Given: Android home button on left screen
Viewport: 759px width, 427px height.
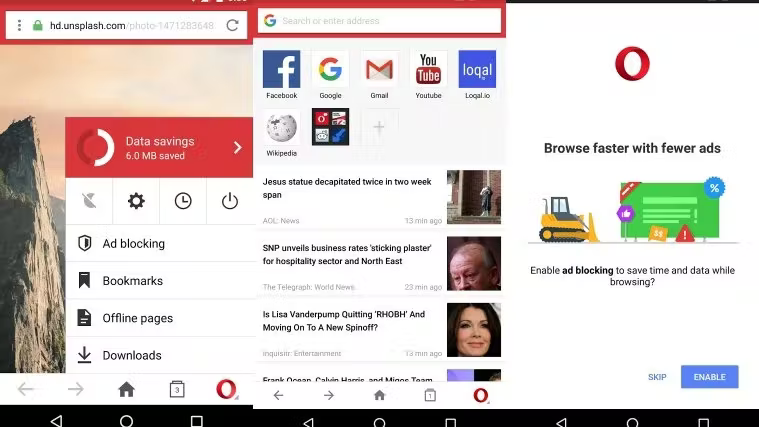Looking at the screenshot, I should pyautogui.click(x=126, y=421).
